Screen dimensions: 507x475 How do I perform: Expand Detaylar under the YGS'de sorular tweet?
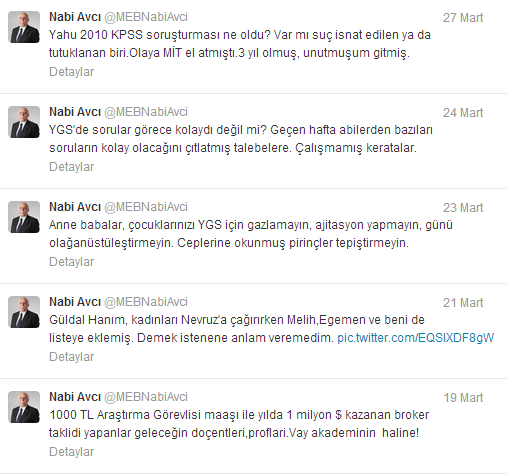tap(72, 167)
